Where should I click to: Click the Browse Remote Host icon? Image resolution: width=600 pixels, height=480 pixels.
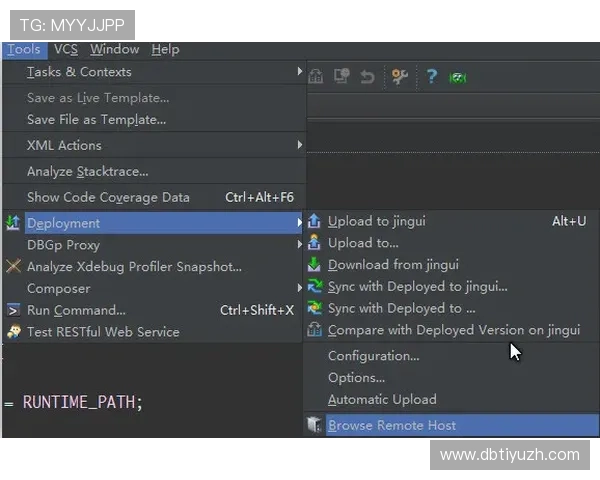point(314,425)
